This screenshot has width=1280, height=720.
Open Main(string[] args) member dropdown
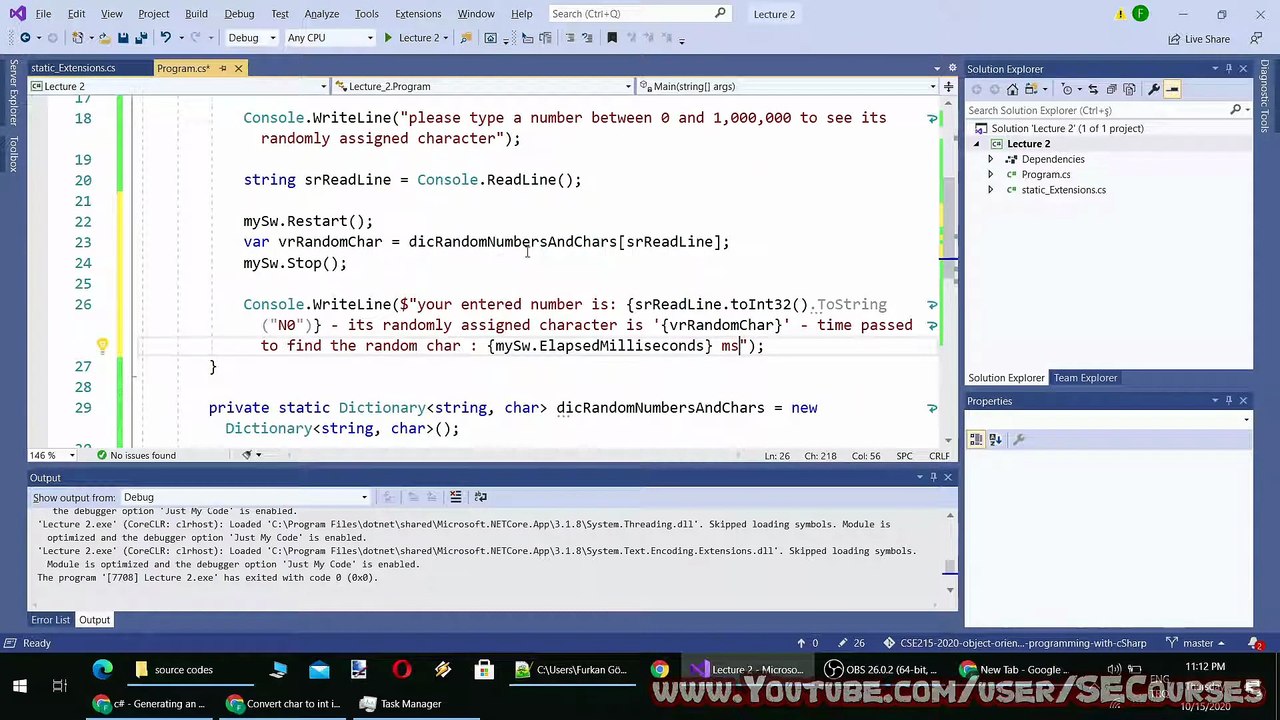(788, 86)
